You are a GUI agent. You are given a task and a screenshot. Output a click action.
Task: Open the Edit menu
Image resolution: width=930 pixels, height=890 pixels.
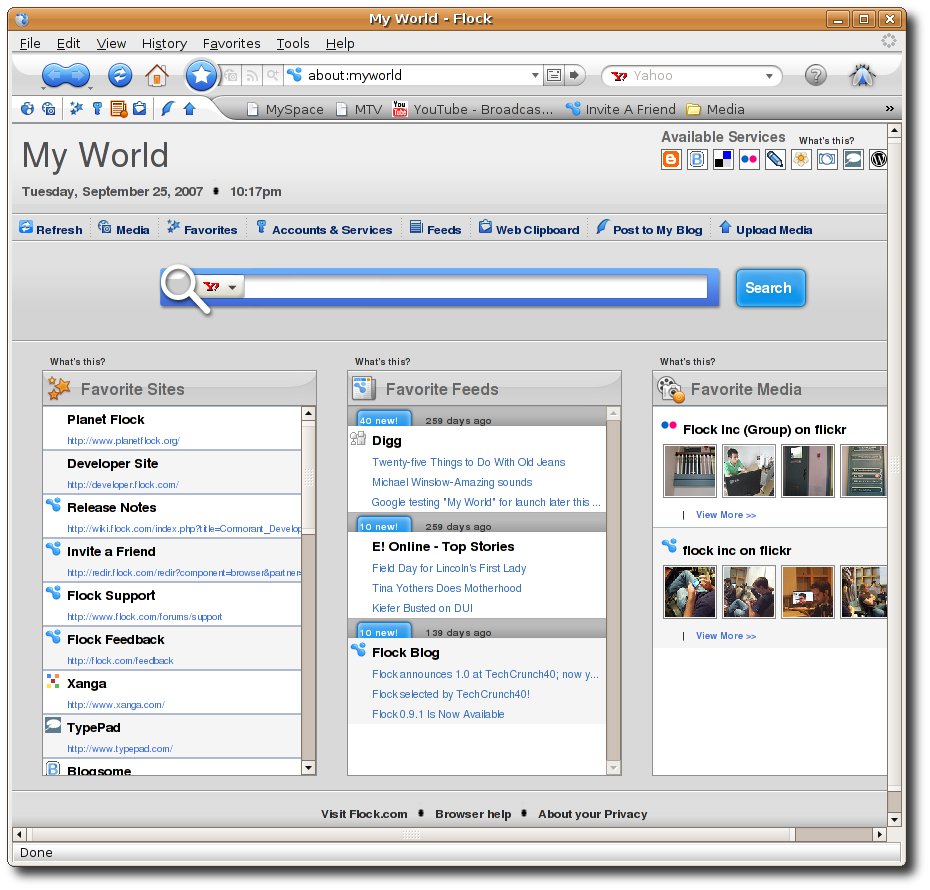click(68, 43)
